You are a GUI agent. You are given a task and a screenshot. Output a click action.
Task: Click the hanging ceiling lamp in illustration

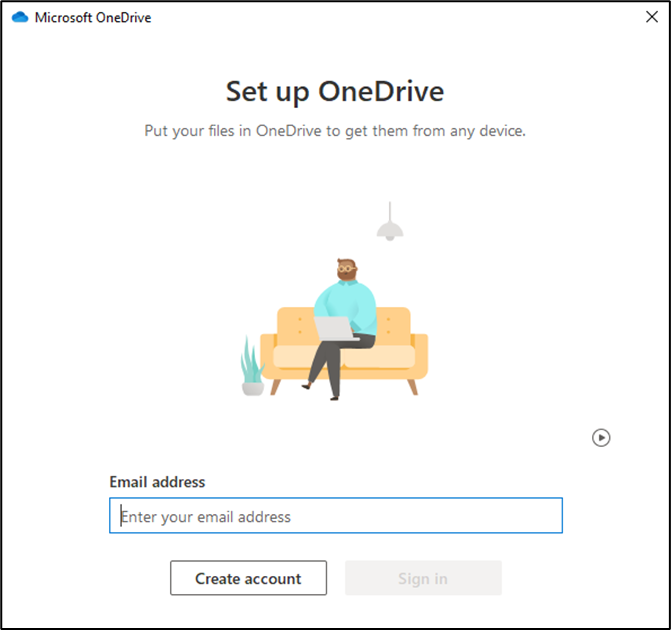pos(390,222)
